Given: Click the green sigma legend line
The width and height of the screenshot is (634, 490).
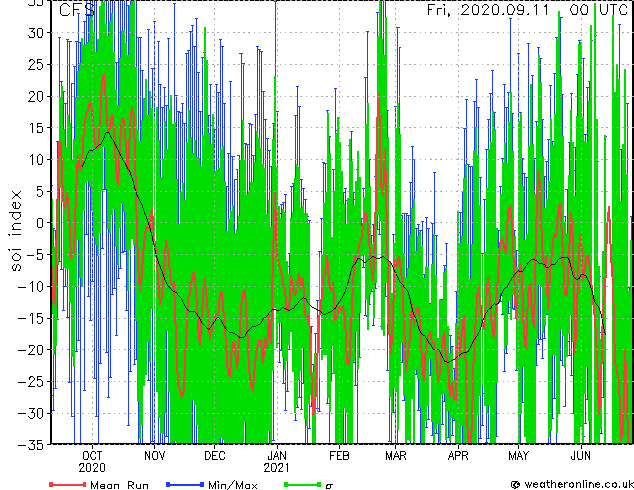Looking at the screenshot, I should point(302,484).
